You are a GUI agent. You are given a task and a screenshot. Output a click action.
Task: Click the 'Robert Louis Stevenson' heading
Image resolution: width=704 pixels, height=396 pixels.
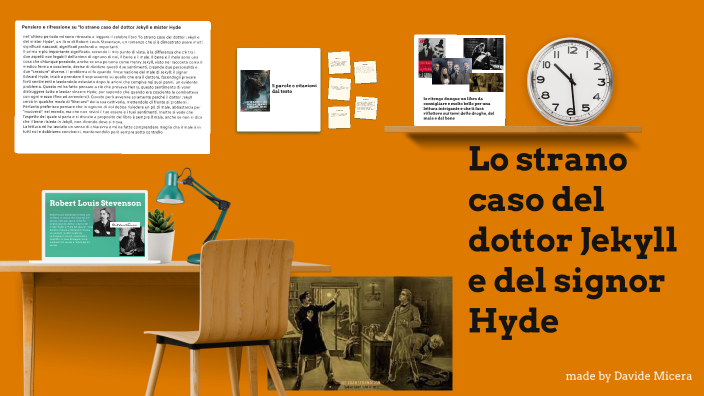(x=95, y=203)
